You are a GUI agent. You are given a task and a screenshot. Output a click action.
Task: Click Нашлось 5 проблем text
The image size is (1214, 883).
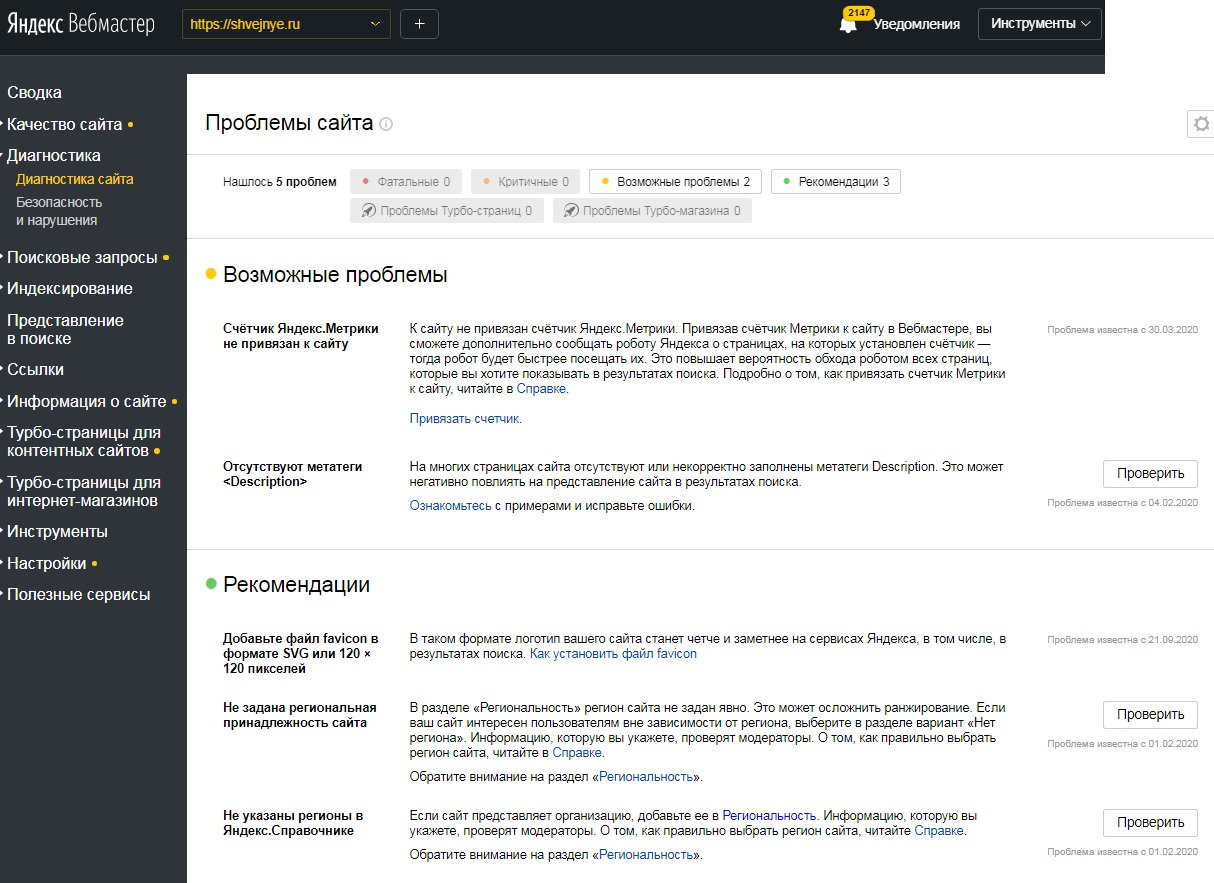(280, 182)
